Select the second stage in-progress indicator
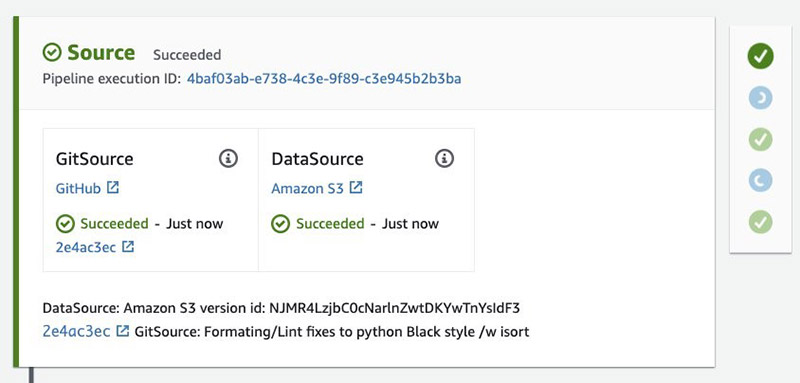The image size is (800, 383). (761, 98)
